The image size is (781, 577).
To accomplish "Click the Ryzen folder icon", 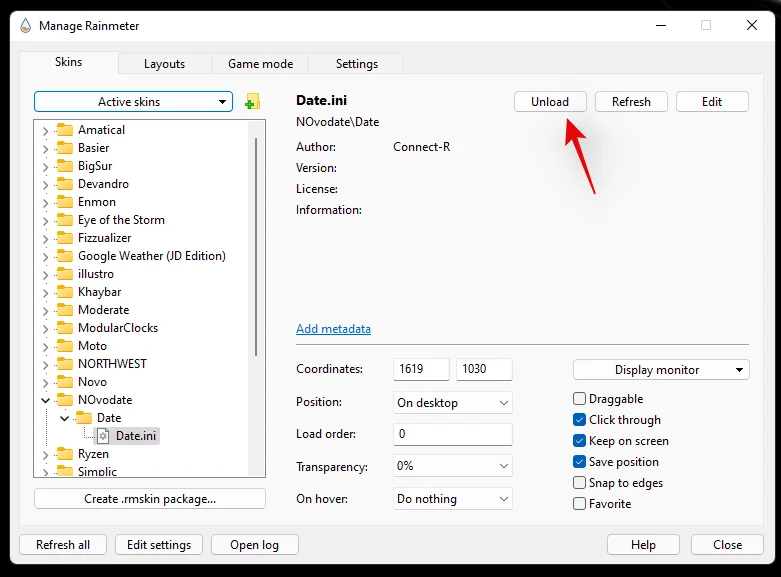I will click(x=64, y=454).
